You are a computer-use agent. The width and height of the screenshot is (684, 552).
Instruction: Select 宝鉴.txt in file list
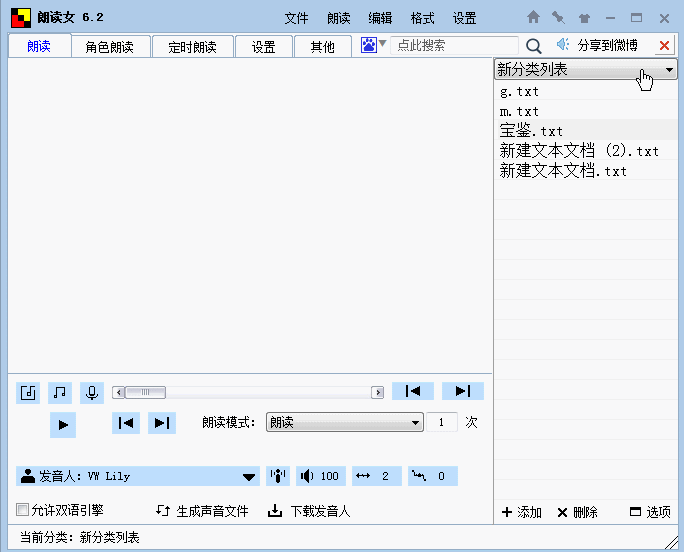click(586, 130)
